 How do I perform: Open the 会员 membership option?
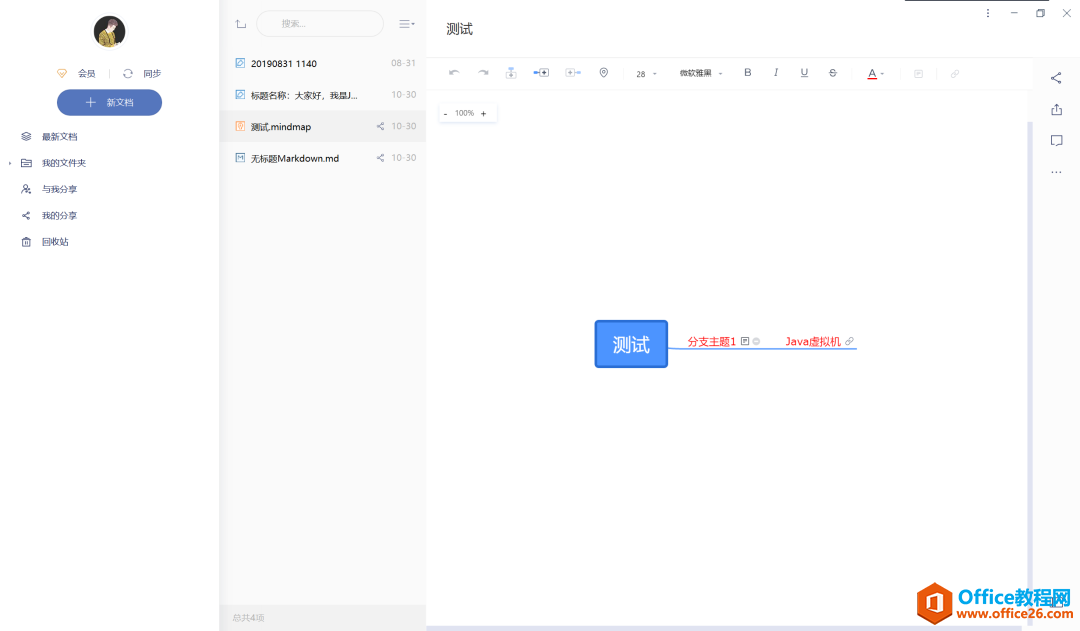click(76, 74)
